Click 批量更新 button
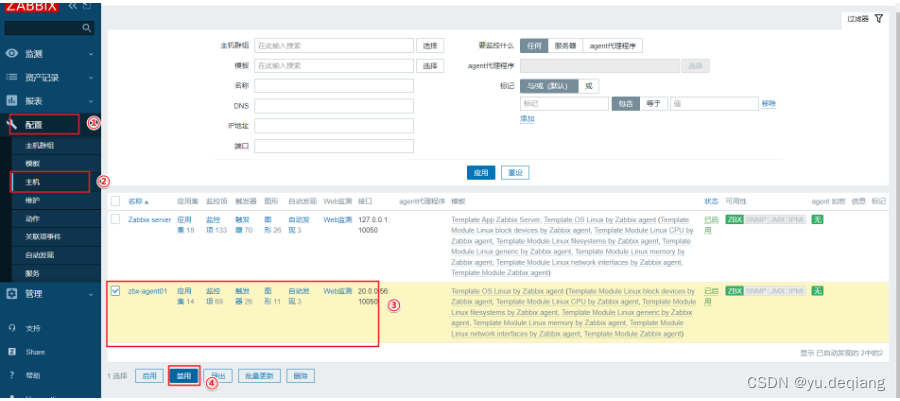This screenshot has width=900, height=401. pos(259,376)
